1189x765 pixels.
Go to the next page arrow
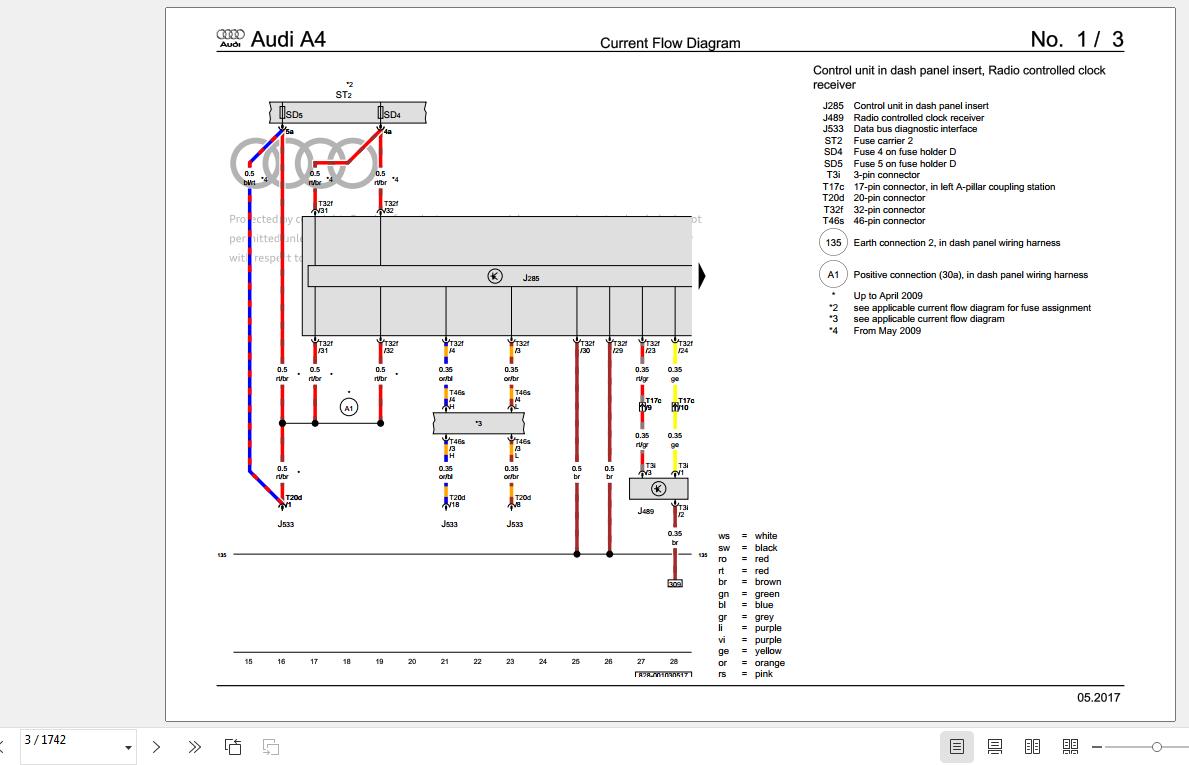coord(156,747)
